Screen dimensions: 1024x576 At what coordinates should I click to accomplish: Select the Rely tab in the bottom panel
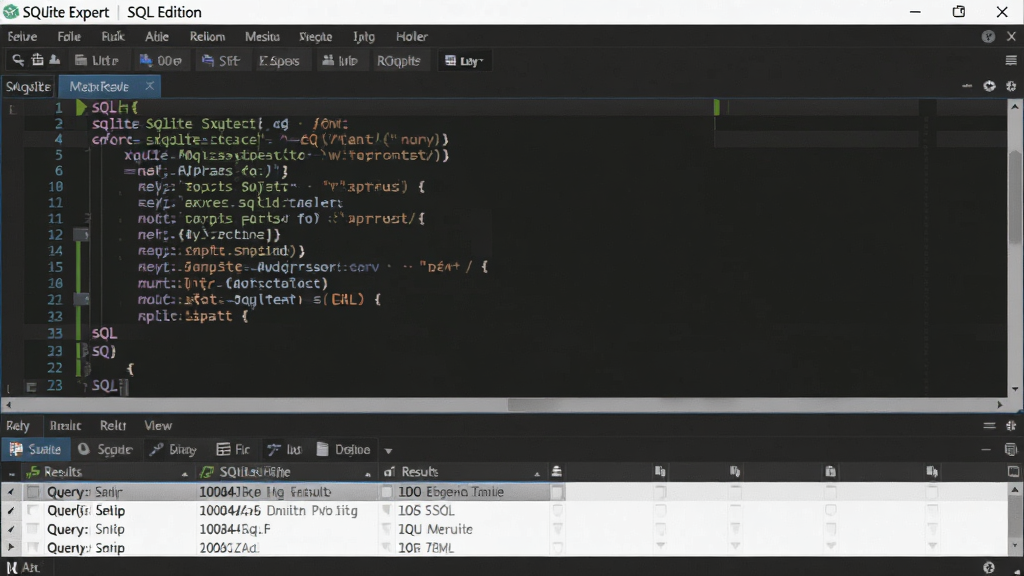point(18,426)
